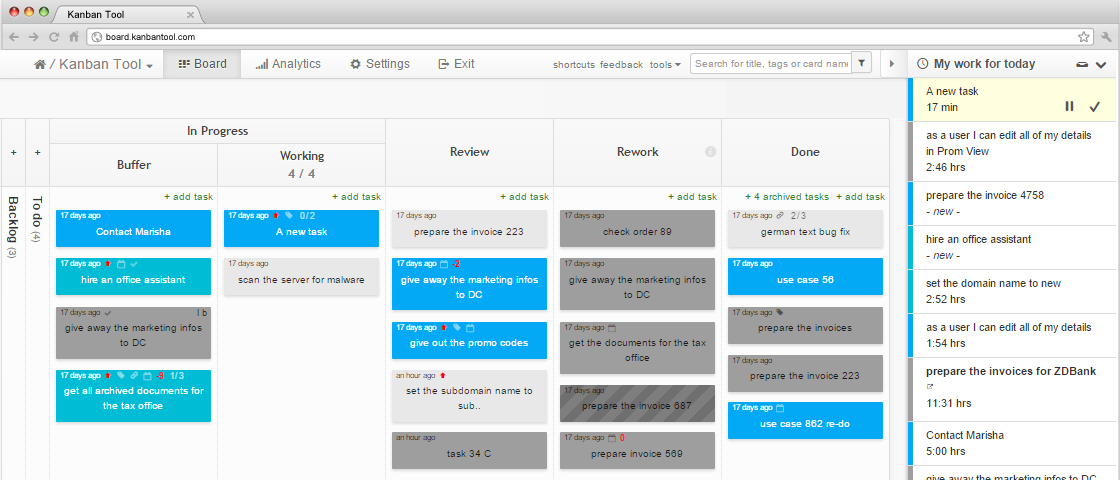Click the browser home icon

74,36
